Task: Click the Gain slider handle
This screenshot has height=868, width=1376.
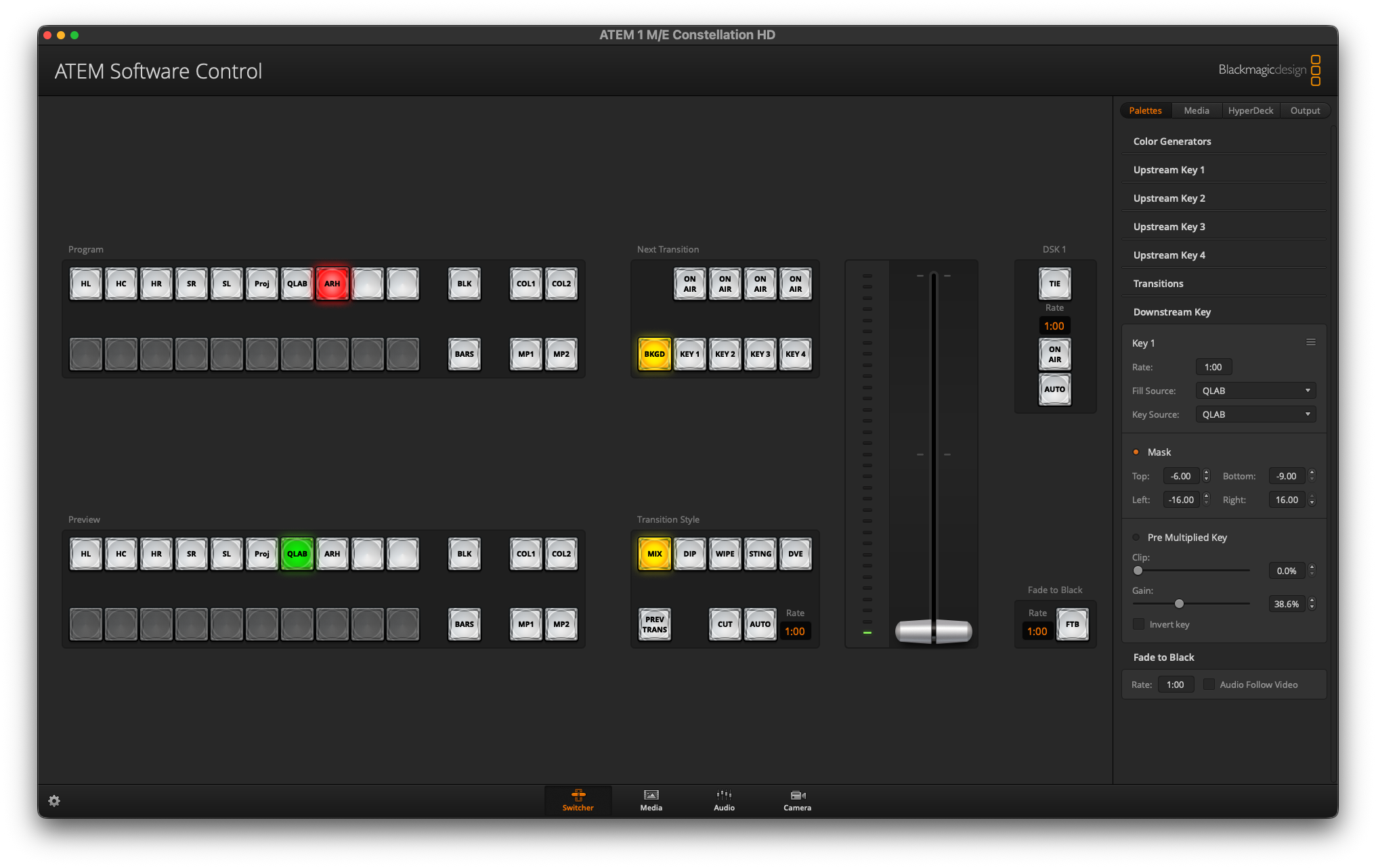Action: tap(1179, 603)
